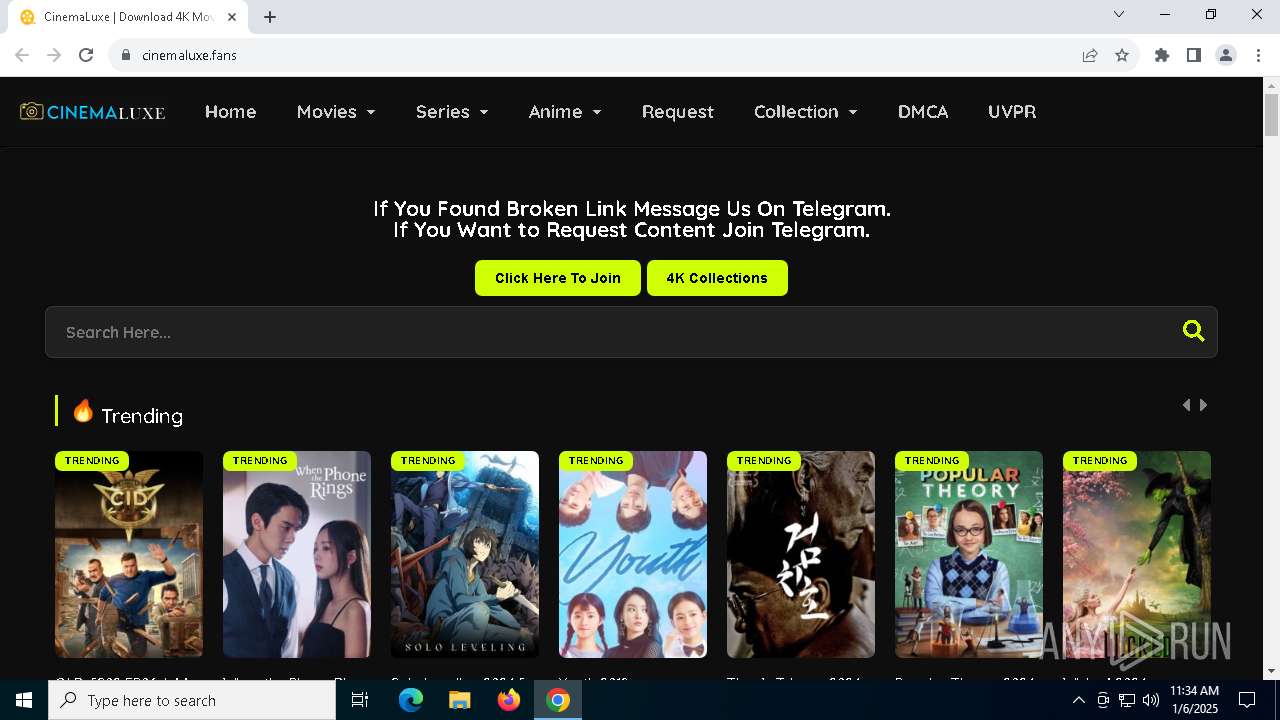
Task: Open the UVPR nav item
Action: [x=1012, y=111]
